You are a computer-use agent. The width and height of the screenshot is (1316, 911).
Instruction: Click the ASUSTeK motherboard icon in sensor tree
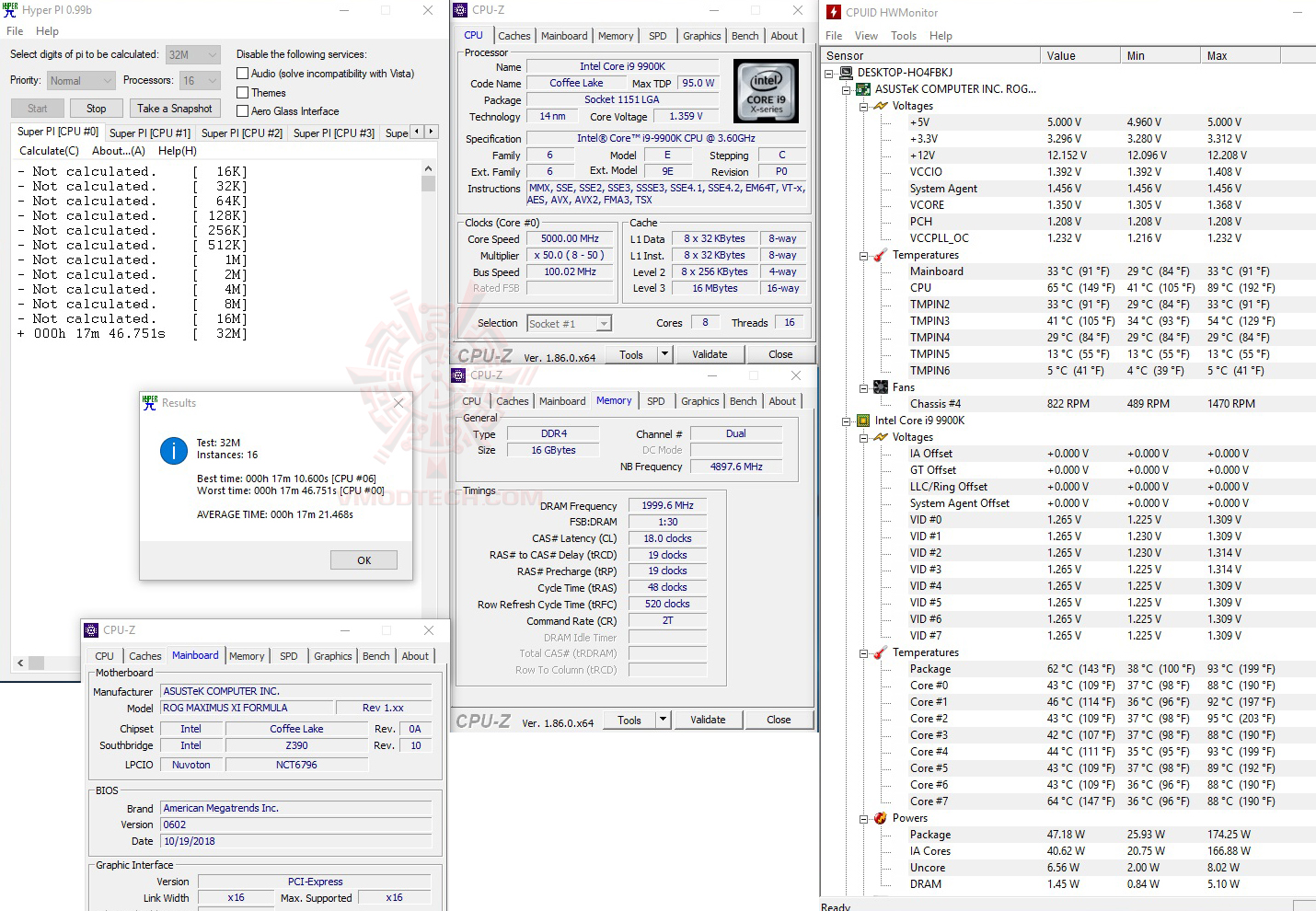[x=862, y=89]
